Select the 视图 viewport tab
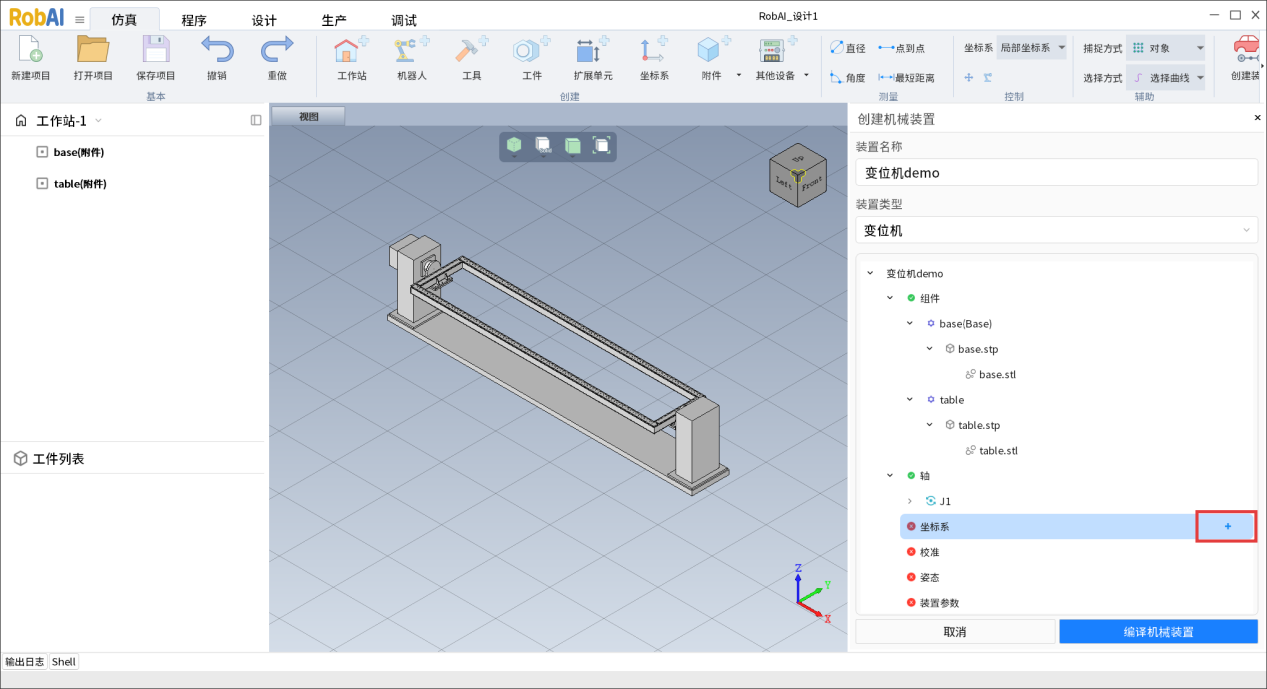The height and width of the screenshot is (689, 1267). click(309, 116)
